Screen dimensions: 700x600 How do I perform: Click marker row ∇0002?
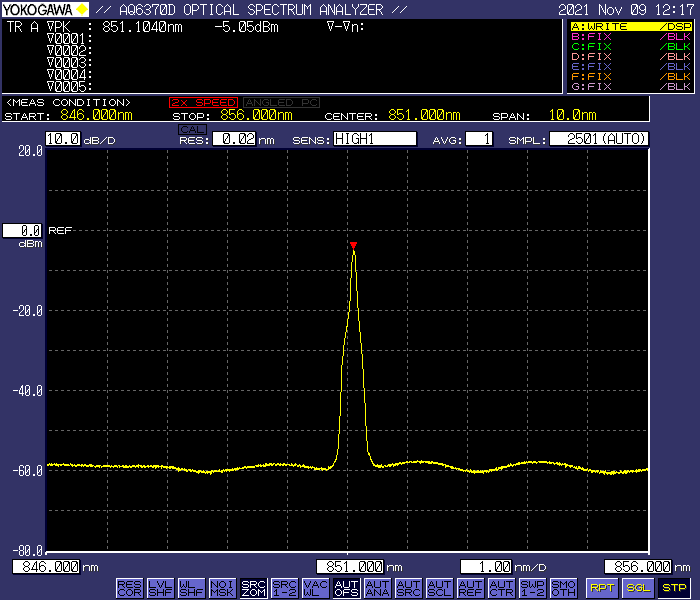(70, 51)
